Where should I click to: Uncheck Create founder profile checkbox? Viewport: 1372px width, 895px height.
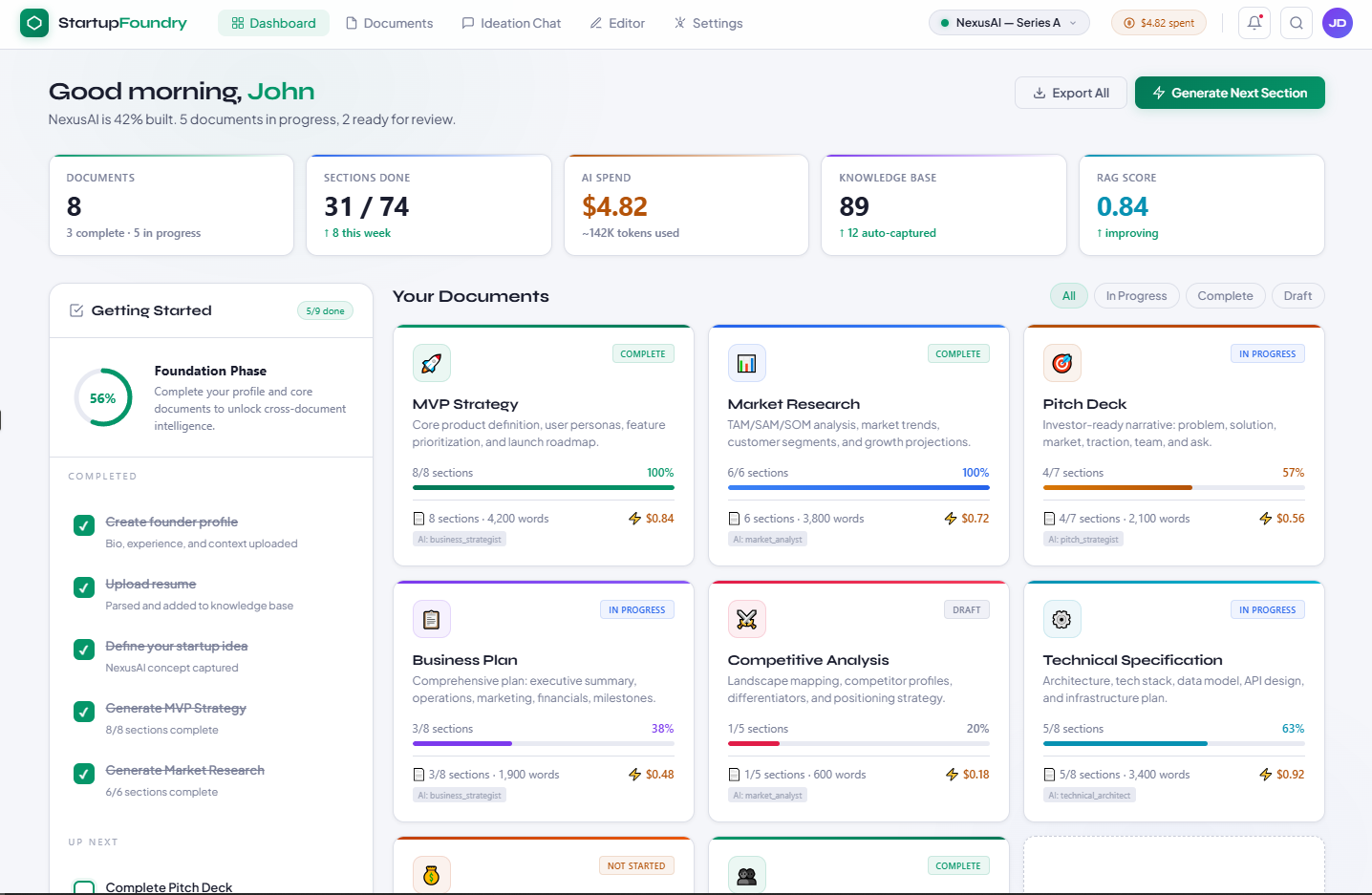(84, 525)
